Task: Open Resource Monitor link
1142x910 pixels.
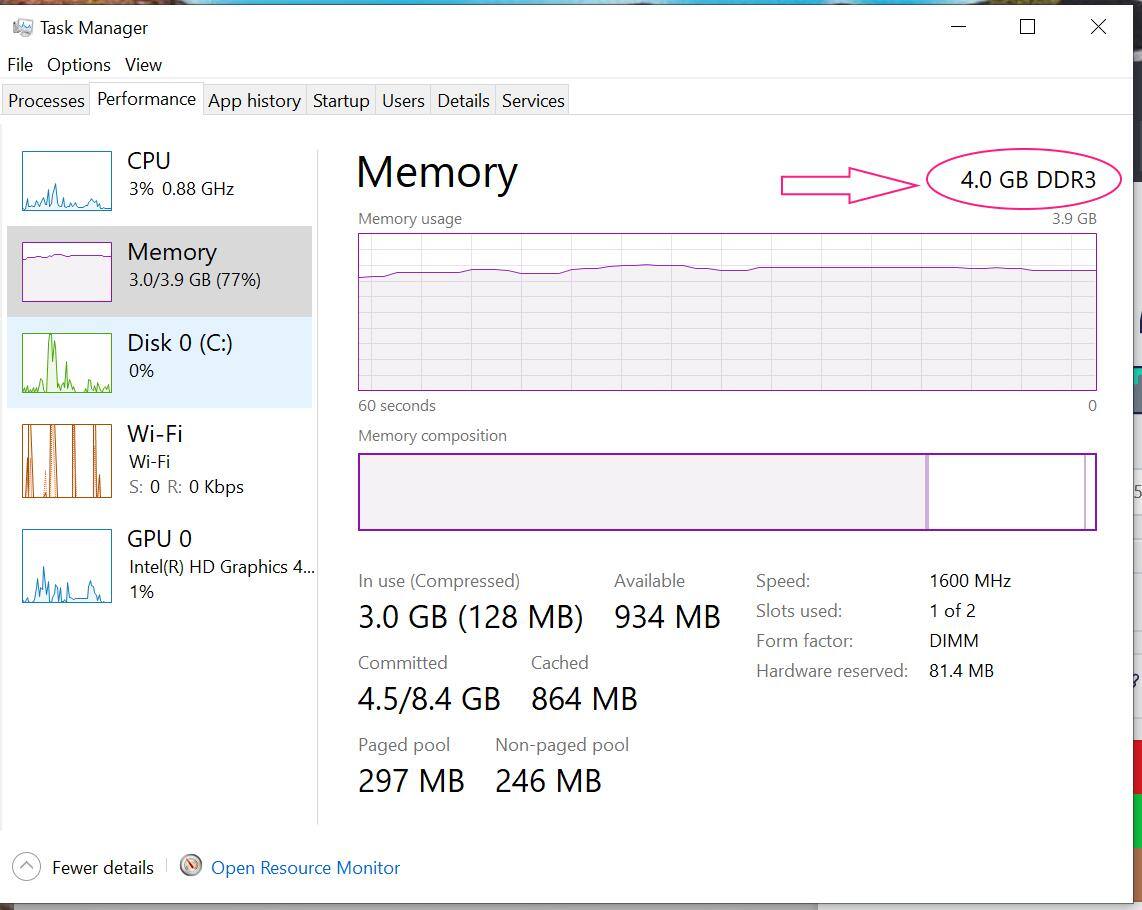Action: [305, 868]
